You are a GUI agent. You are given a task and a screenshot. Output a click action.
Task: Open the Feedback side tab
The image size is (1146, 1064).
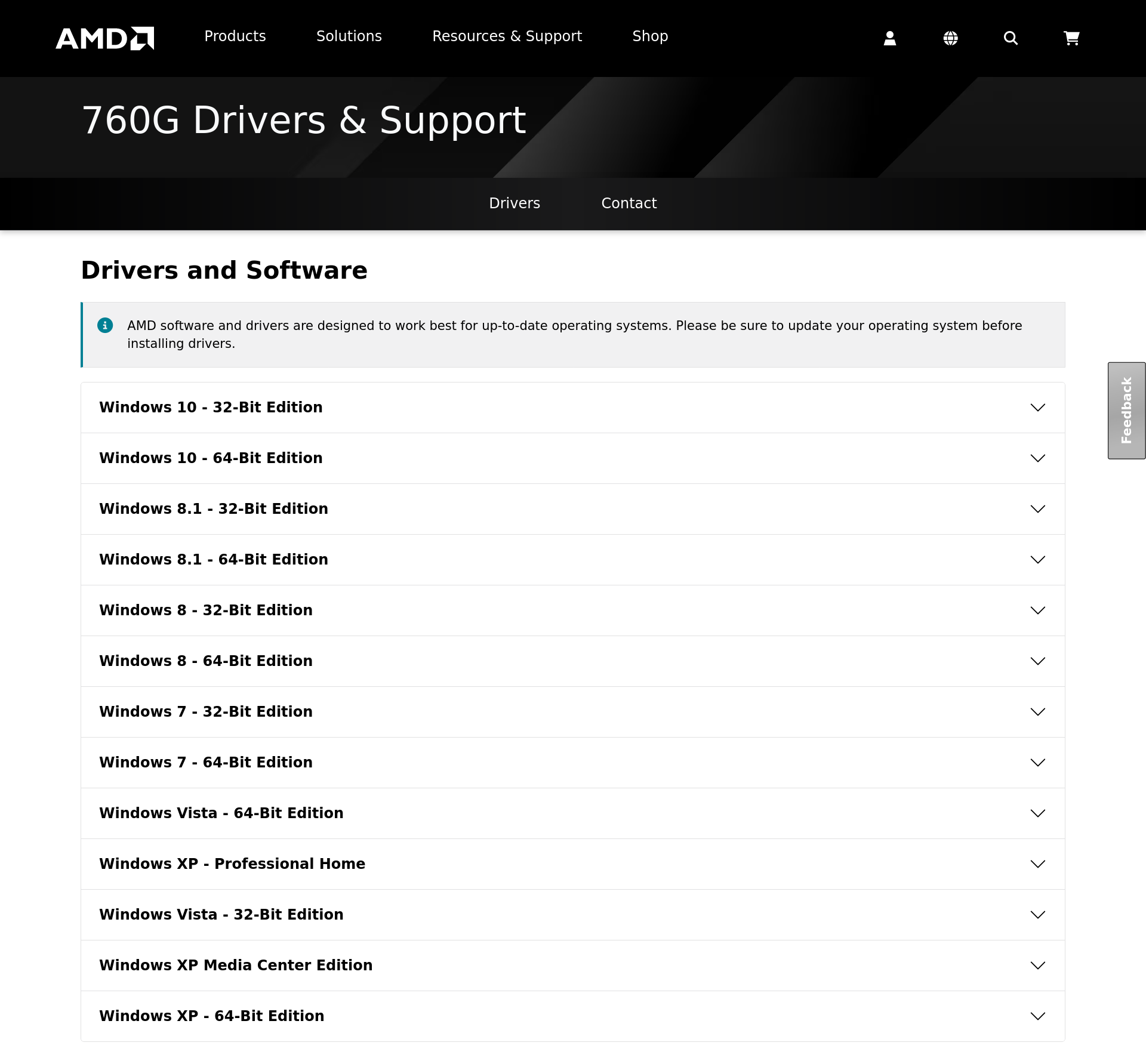click(1126, 411)
